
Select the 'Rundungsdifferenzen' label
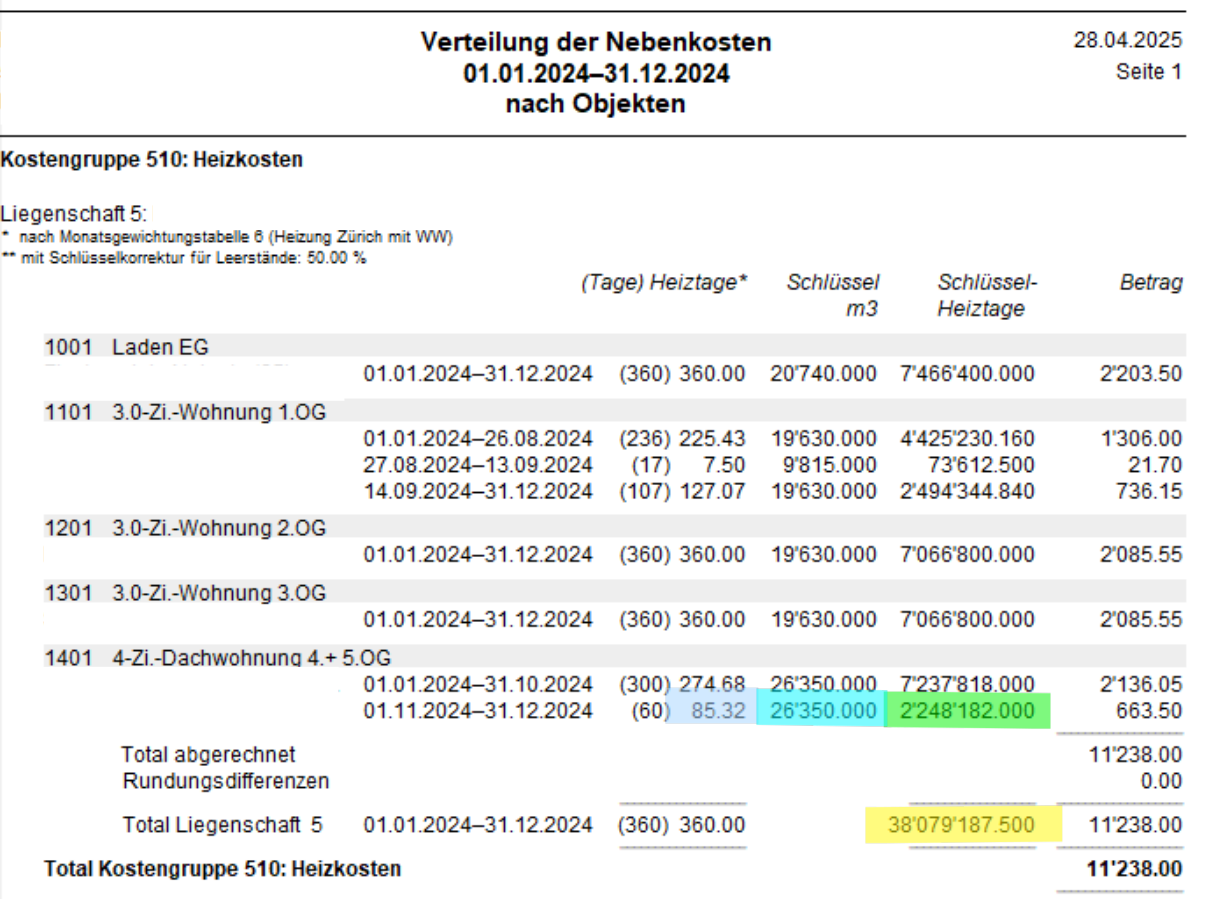click(226, 780)
